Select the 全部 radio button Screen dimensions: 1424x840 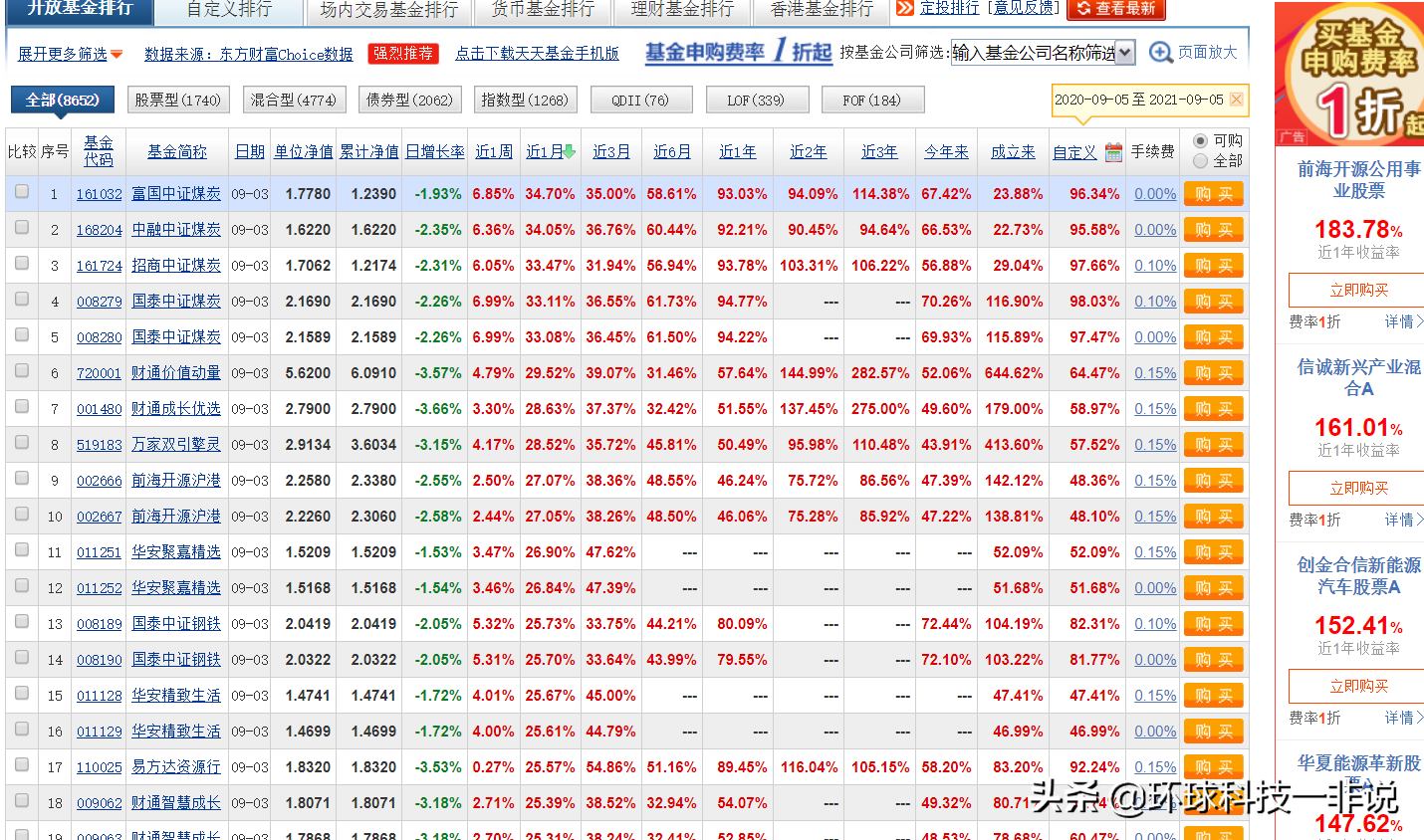coord(1200,161)
